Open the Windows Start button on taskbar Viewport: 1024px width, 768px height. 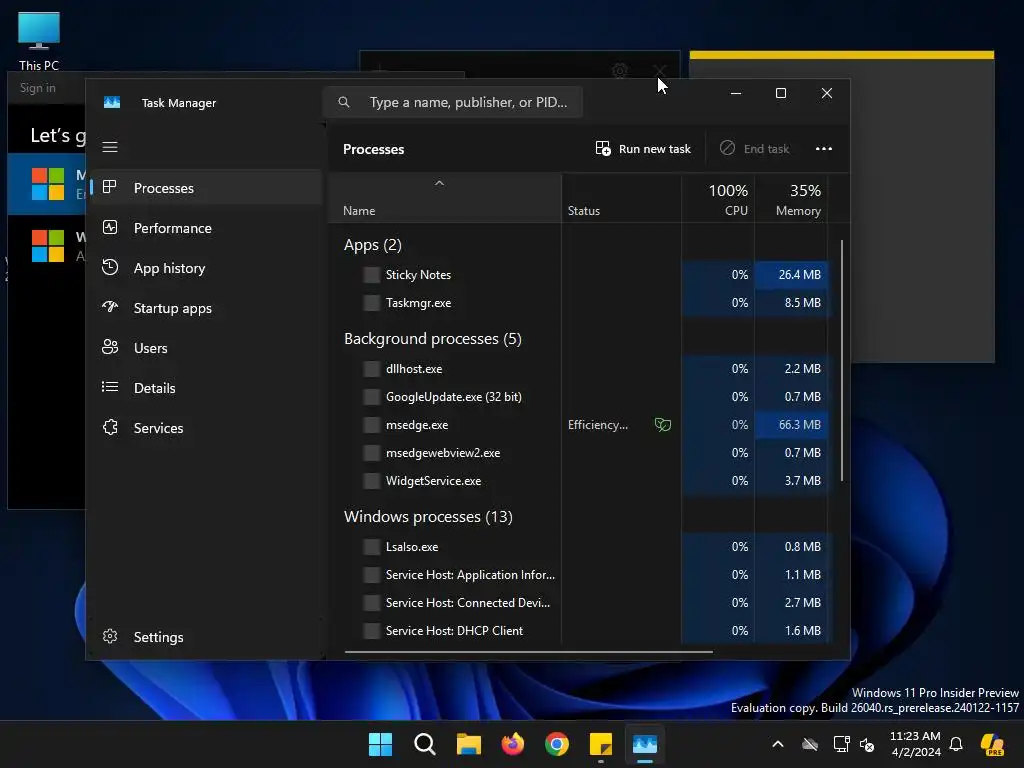click(380, 744)
